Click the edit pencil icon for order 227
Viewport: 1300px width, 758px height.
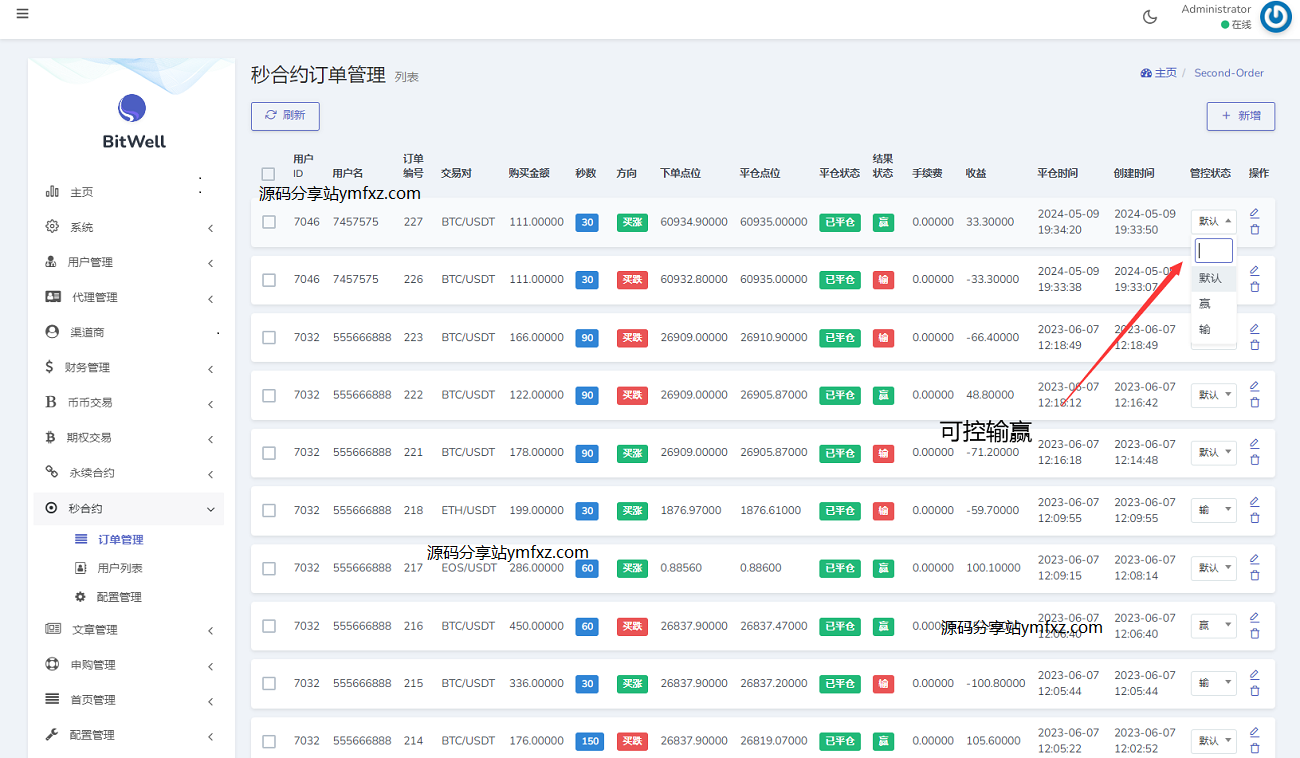(x=1255, y=213)
